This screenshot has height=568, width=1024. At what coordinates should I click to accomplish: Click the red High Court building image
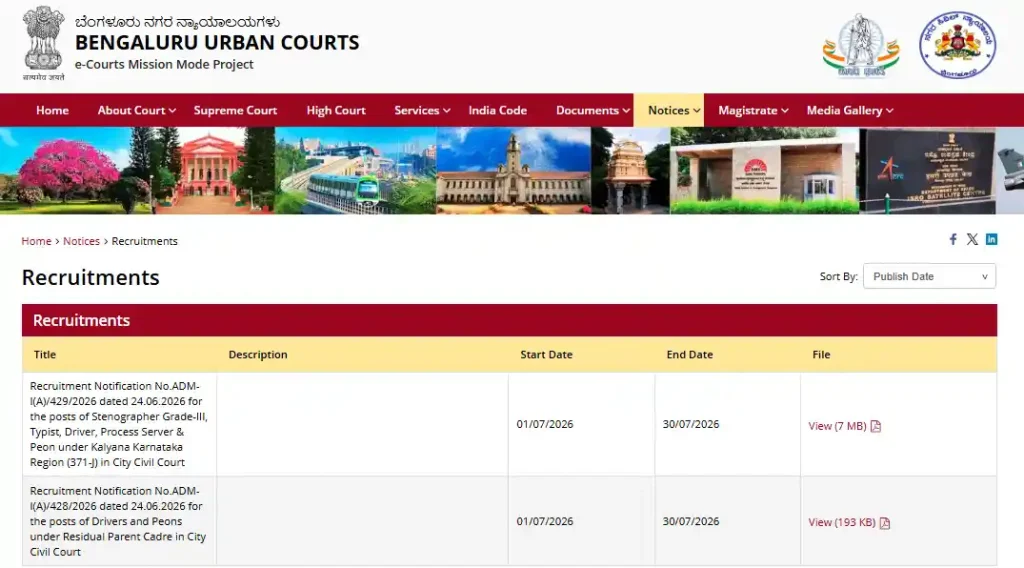208,171
